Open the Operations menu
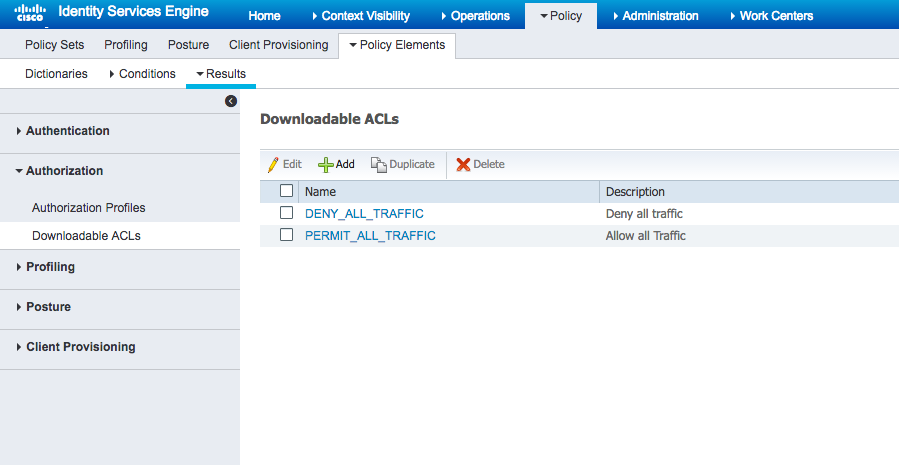Screen dimensions: 899x465 pos(476,16)
